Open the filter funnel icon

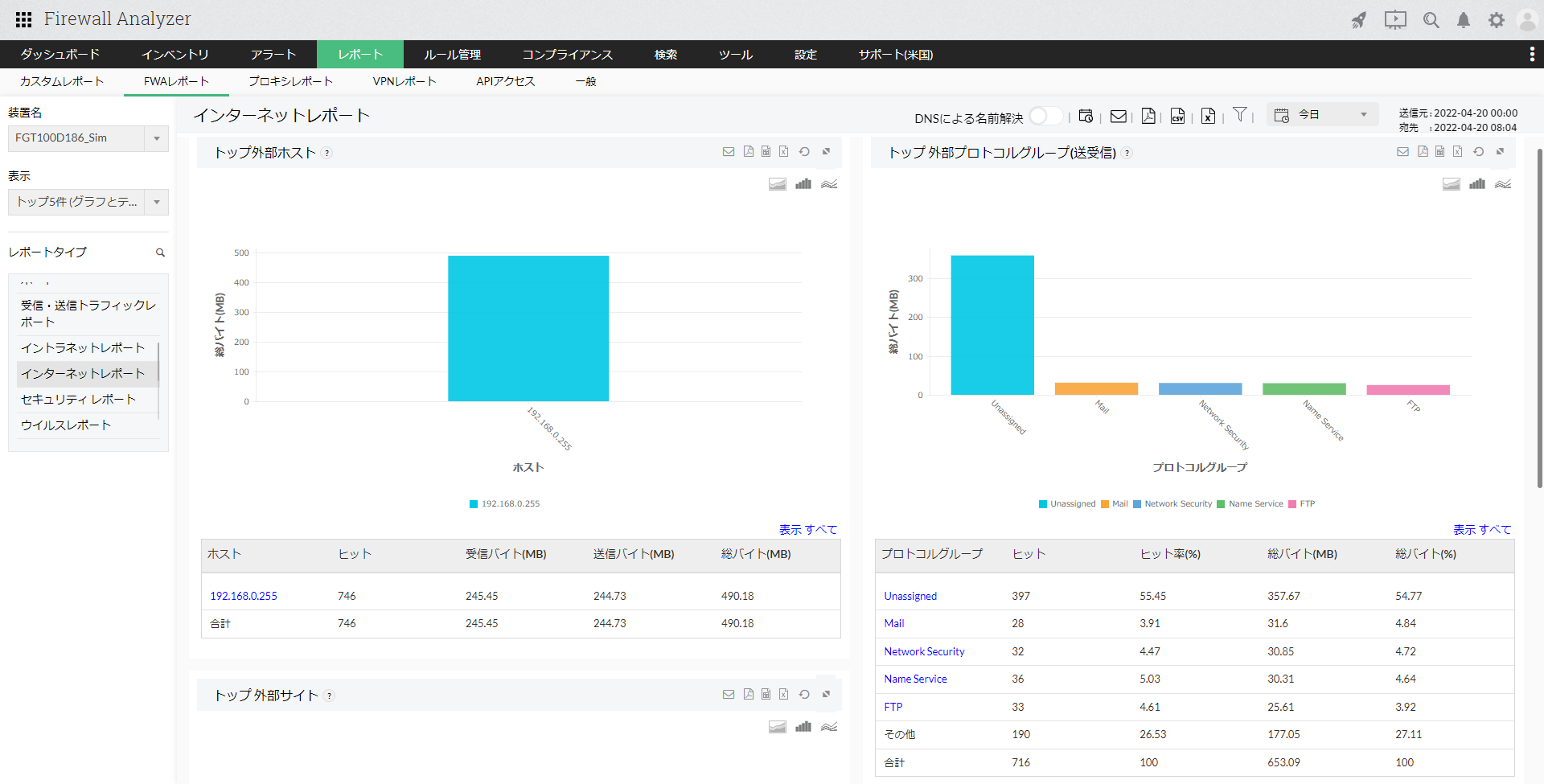(x=1240, y=115)
